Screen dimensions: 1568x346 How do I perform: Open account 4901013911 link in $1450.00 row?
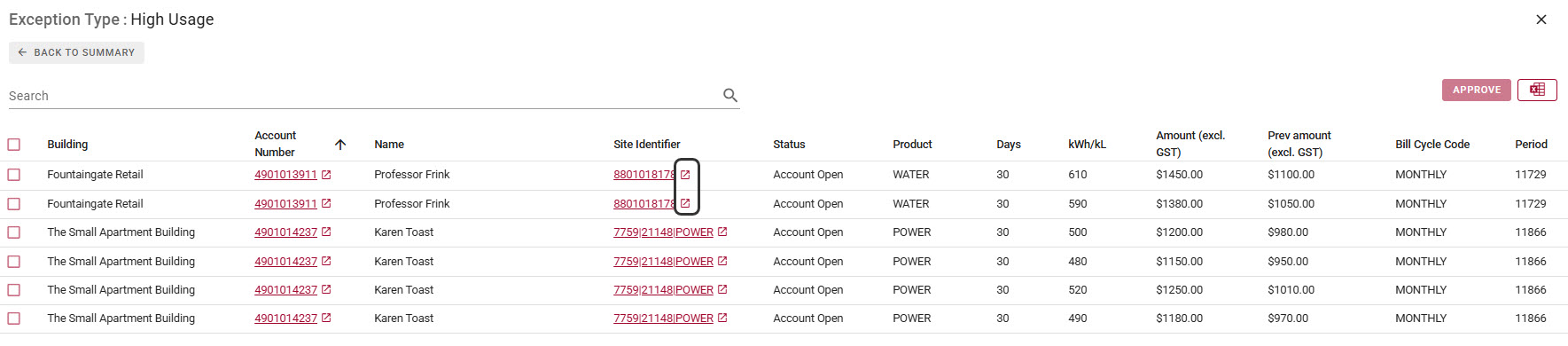click(285, 175)
